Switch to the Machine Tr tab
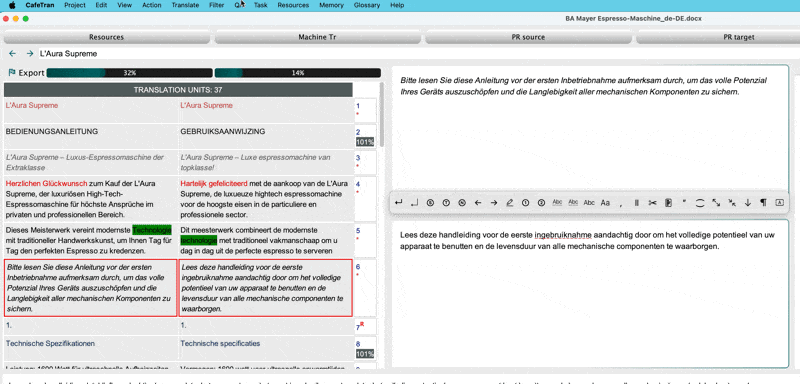Viewport: 800px width, 384px height. click(318, 37)
